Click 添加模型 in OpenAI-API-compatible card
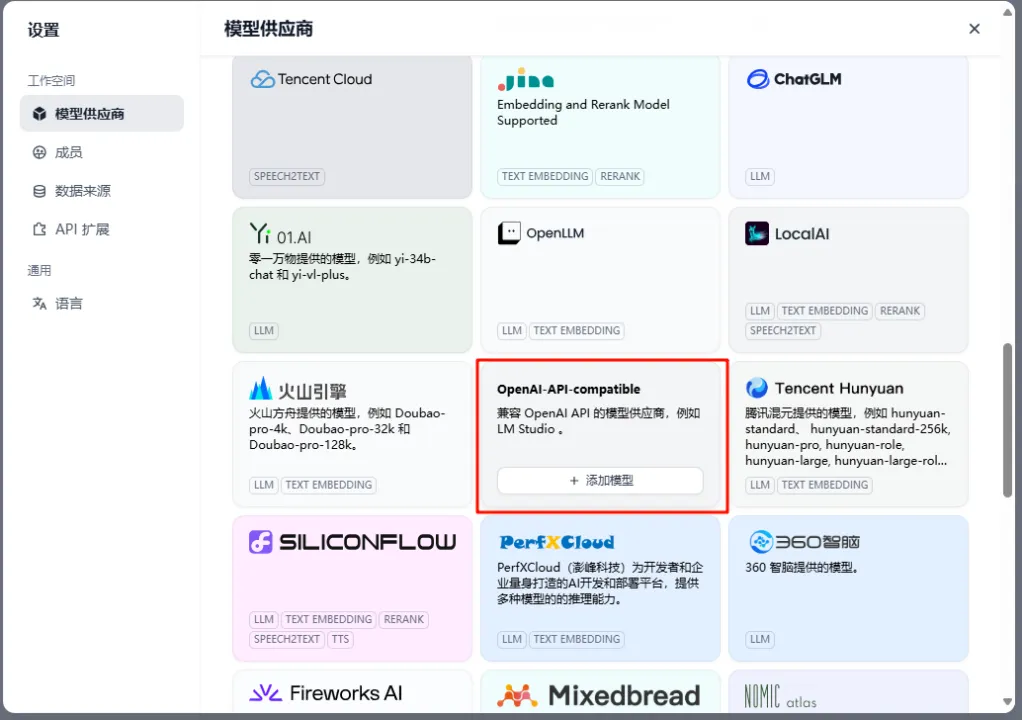The image size is (1022, 720). 600,480
